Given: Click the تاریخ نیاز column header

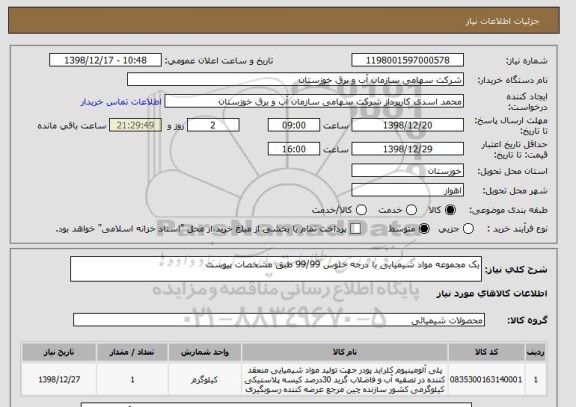Looking at the screenshot, I should tap(59, 352).
